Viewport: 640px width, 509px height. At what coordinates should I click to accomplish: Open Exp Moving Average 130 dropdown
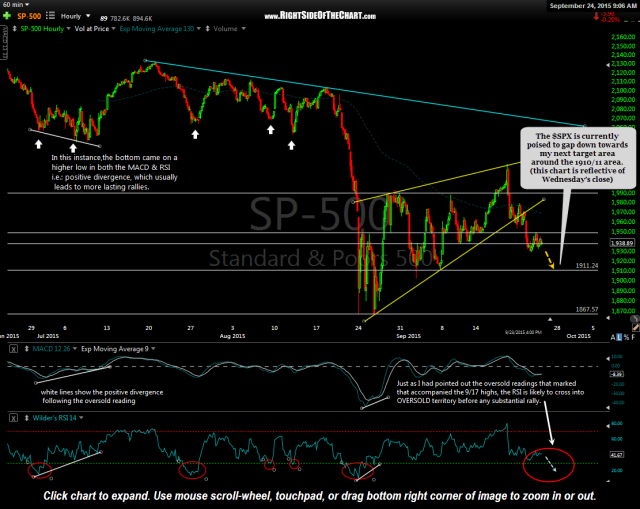pyautogui.click(x=198, y=29)
